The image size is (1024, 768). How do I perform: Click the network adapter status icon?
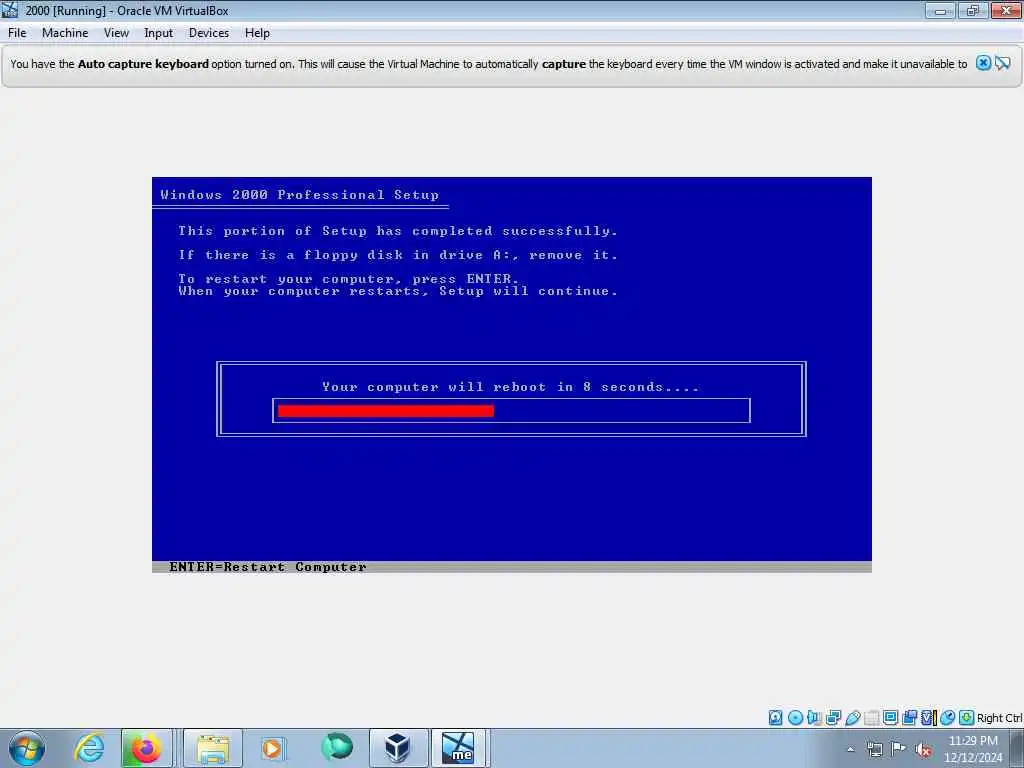pos(833,718)
